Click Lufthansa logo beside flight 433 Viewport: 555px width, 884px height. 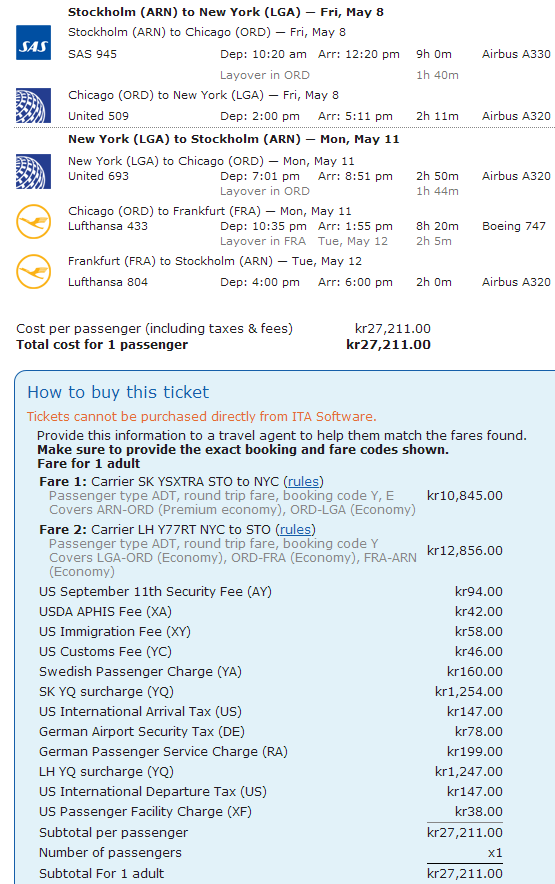[33, 222]
